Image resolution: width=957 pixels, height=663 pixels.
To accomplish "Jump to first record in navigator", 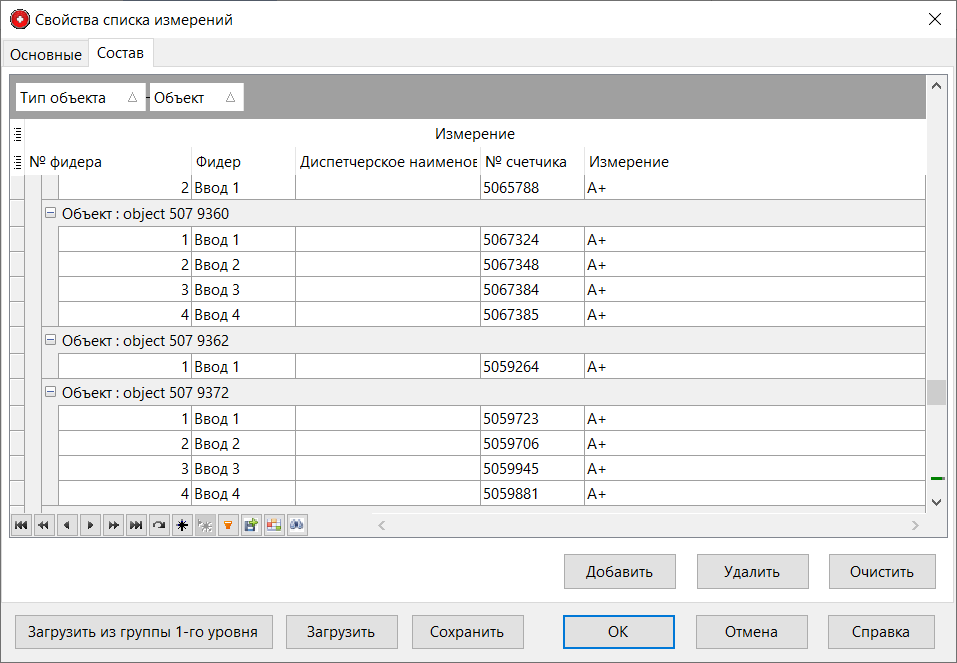I will pyautogui.click(x=21, y=525).
